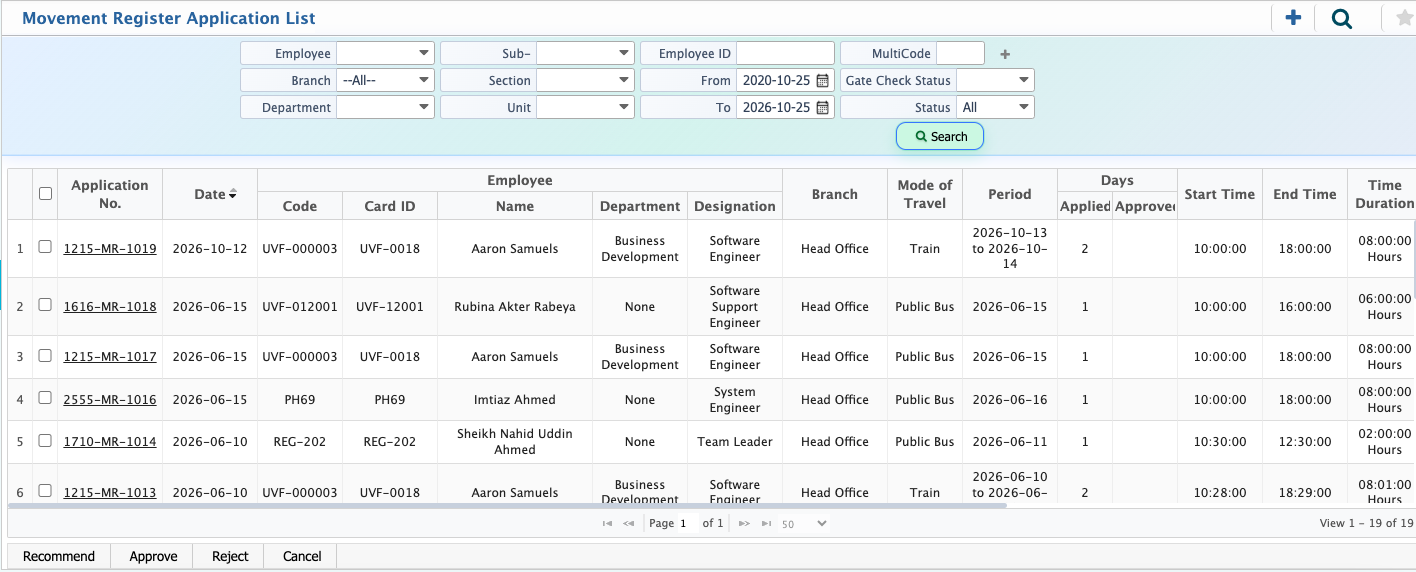The height and width of the screenshot is (572, 1416).
Task: Click the View 1 - 19 of 19 text
Action: (1366, 523)
